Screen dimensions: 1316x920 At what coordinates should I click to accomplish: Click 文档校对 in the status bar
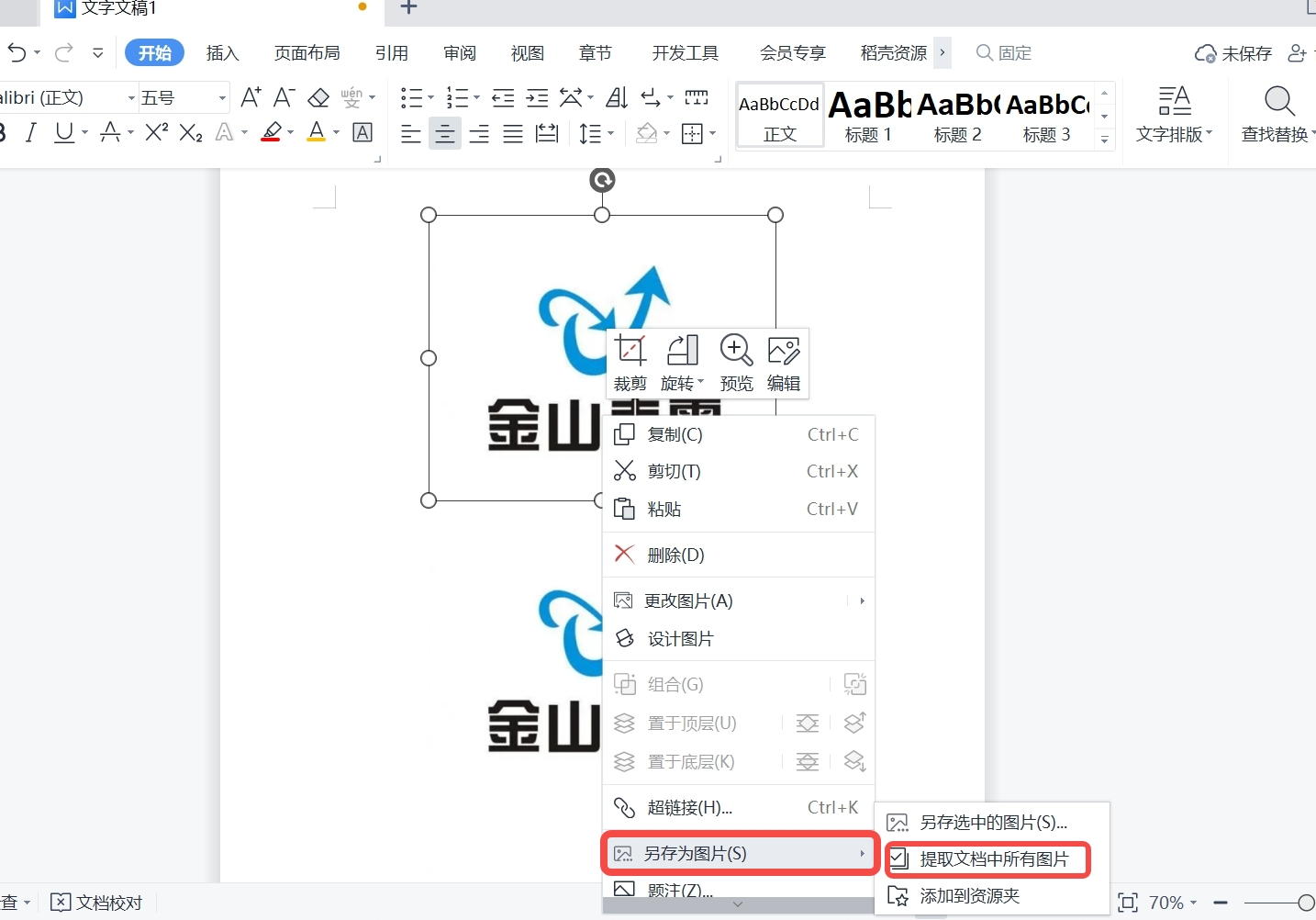(x=97, y=903)
